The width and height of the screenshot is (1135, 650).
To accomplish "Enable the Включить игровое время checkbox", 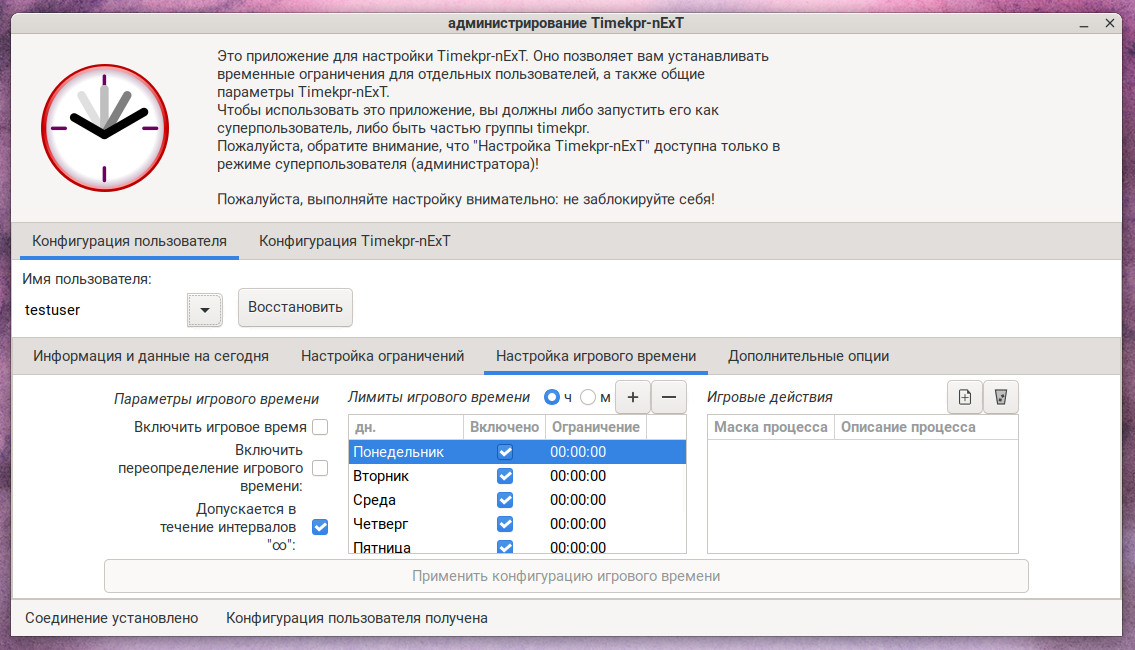I will pos(320,427).
